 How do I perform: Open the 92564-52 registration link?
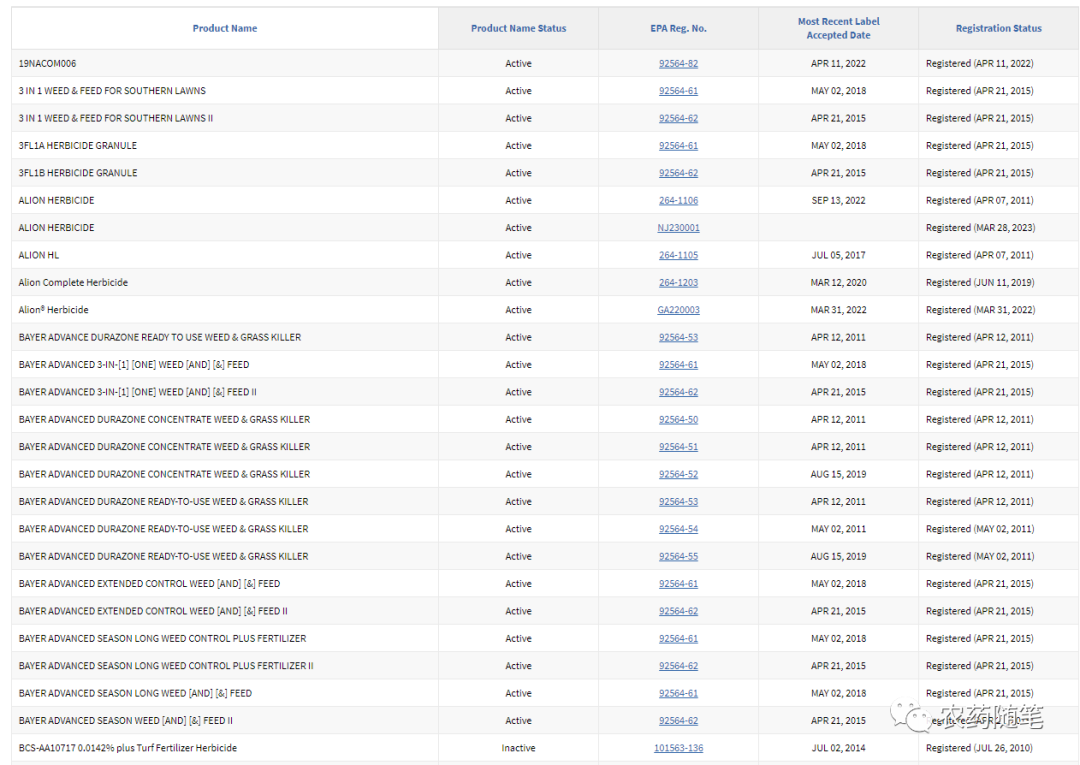678,474
